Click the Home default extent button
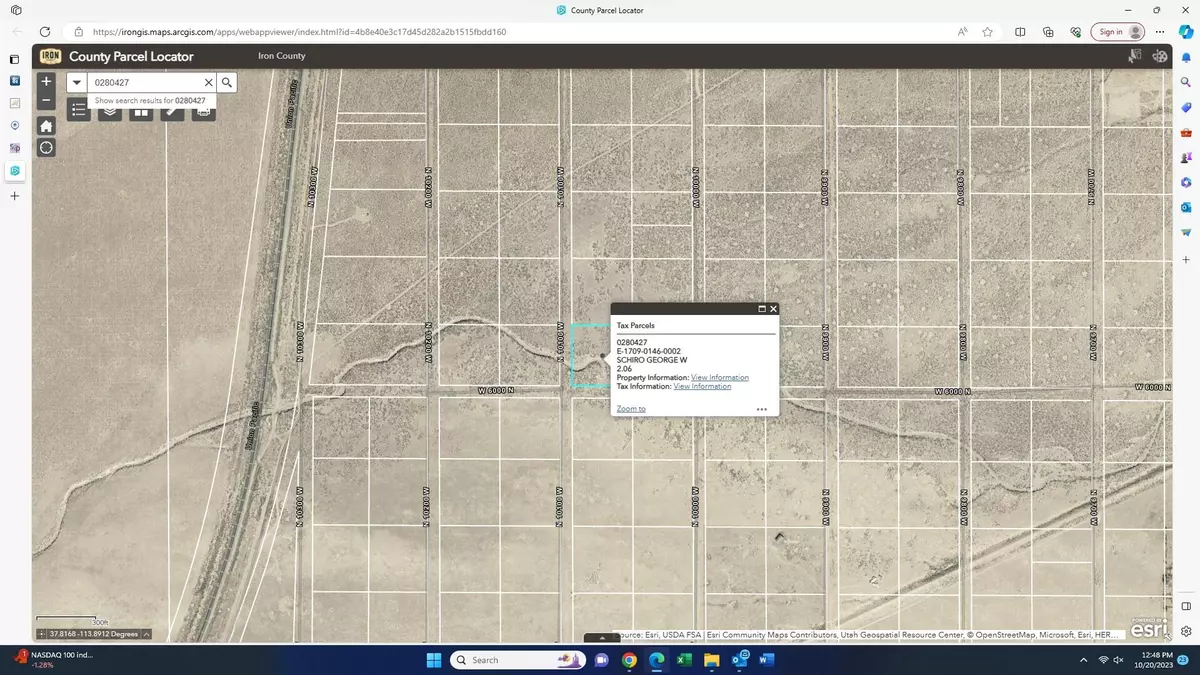Viewport: 1200px width, 675px height. coord(45,125)
